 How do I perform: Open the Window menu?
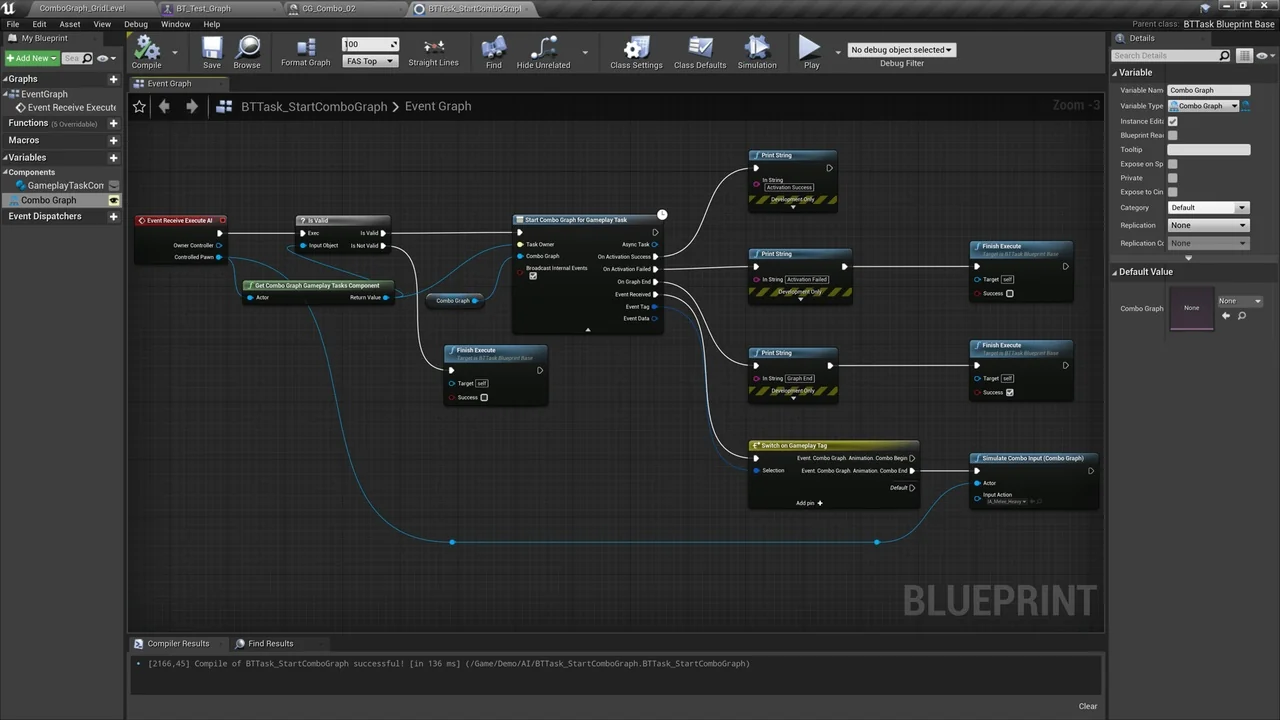click(176, 24)
